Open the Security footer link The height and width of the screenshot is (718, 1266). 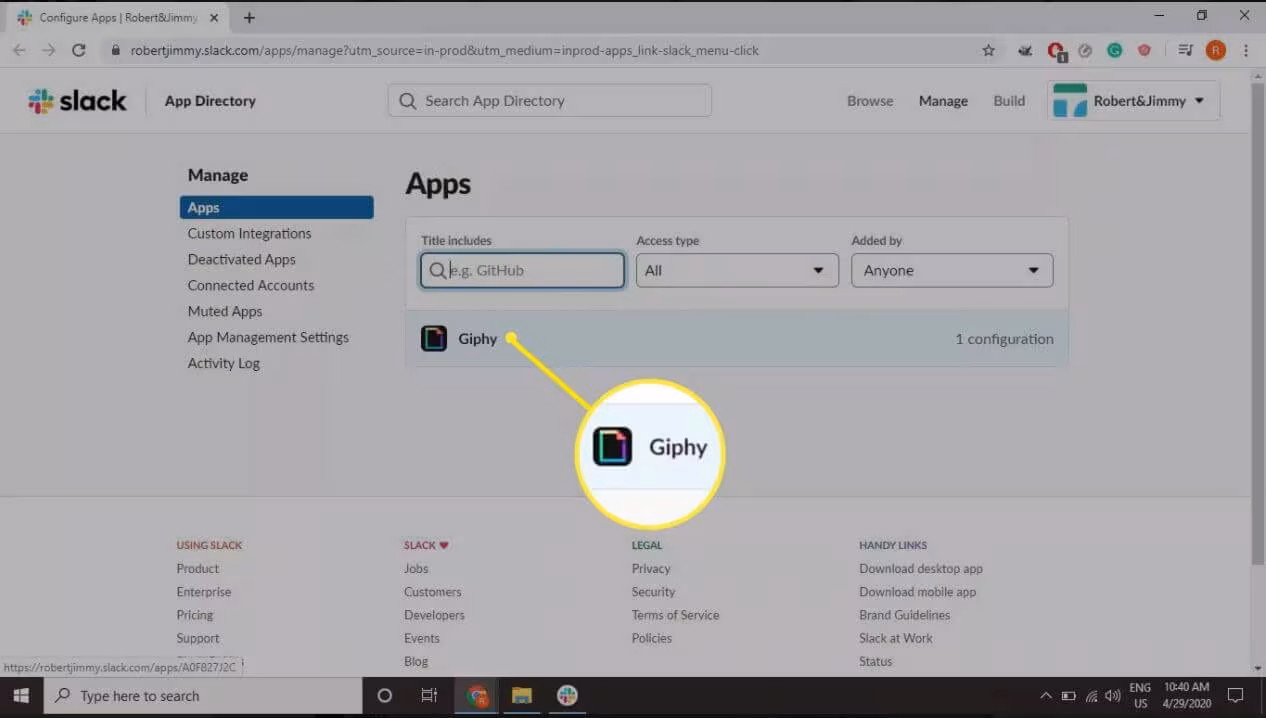pos(653,592)
